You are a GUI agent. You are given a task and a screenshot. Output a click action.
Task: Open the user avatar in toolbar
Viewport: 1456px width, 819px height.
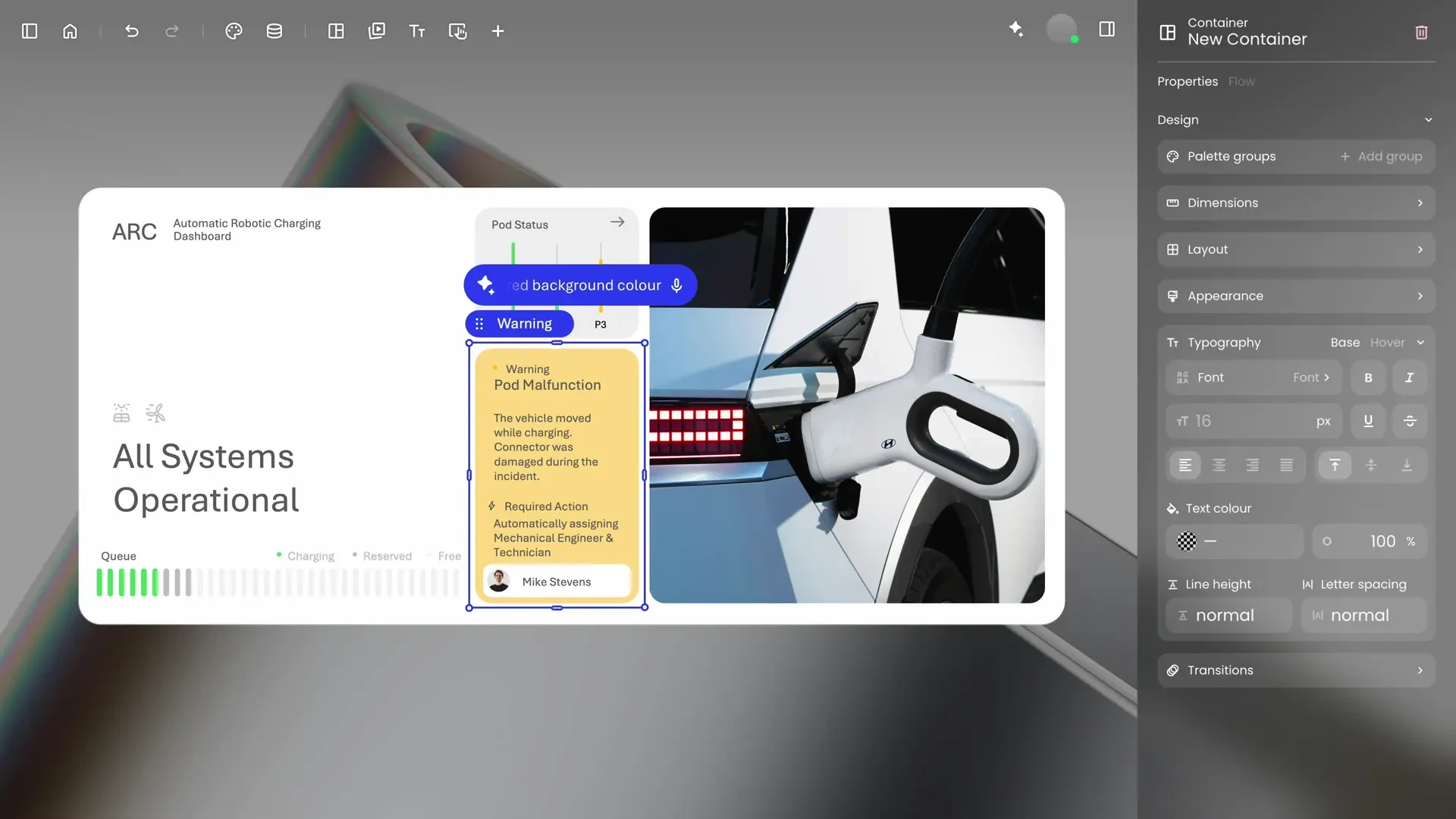point(1062,30)
